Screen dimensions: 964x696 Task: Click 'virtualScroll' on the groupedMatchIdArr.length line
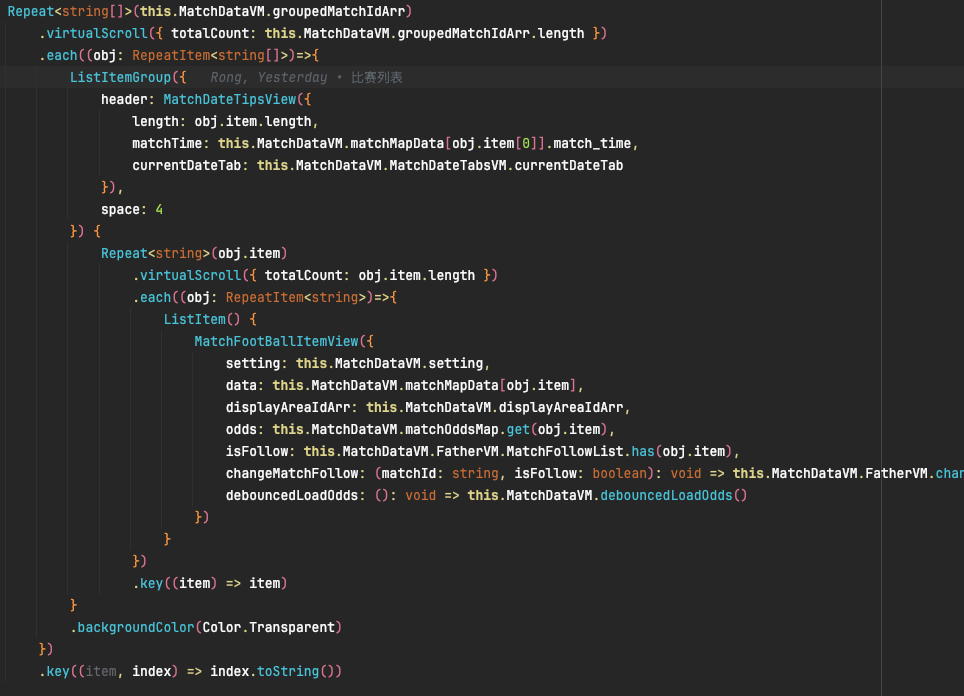click(x=97, y=33)
